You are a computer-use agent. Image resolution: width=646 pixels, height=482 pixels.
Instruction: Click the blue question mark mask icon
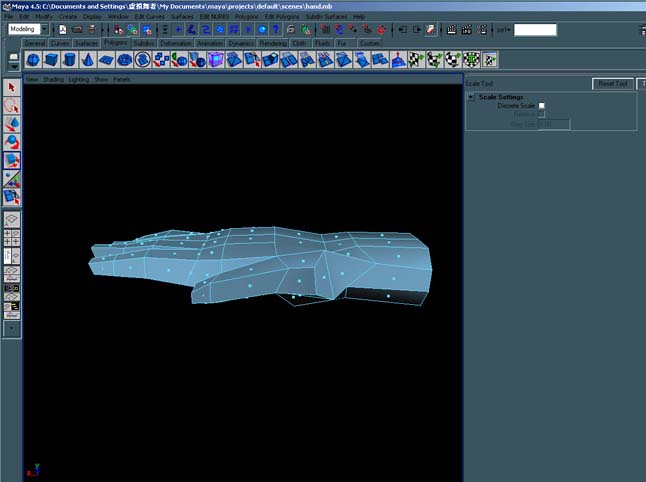point(276,30)
